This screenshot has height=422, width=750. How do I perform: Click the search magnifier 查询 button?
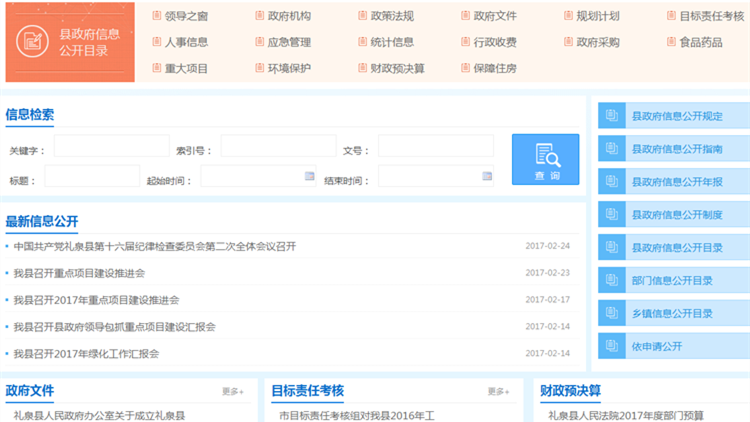(545, 160)
